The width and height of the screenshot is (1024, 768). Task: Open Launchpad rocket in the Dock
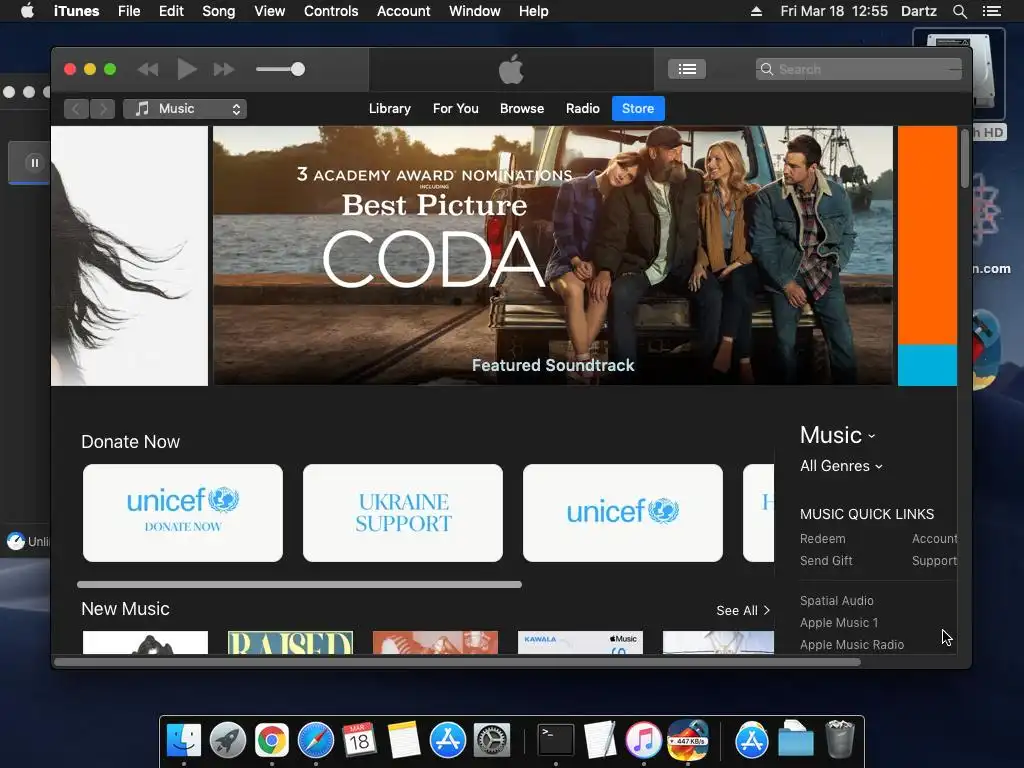pos(227,741)
